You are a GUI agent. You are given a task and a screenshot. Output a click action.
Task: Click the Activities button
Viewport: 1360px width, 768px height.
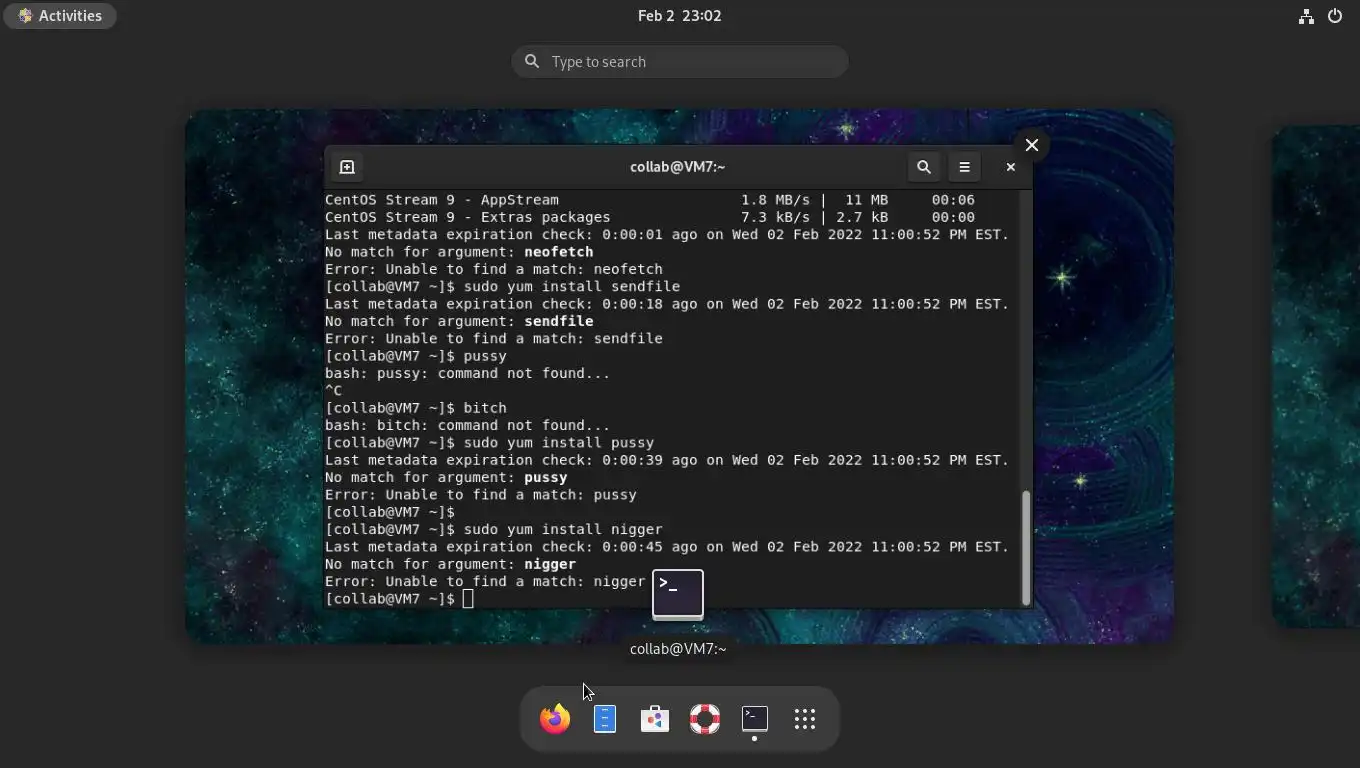coord(60,16)
